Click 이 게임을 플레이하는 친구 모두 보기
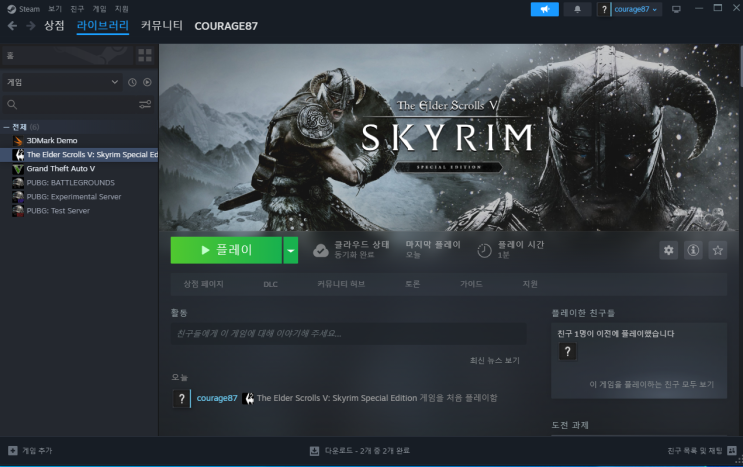Screen dimensions: 743x467 click(x=652, y=384)
